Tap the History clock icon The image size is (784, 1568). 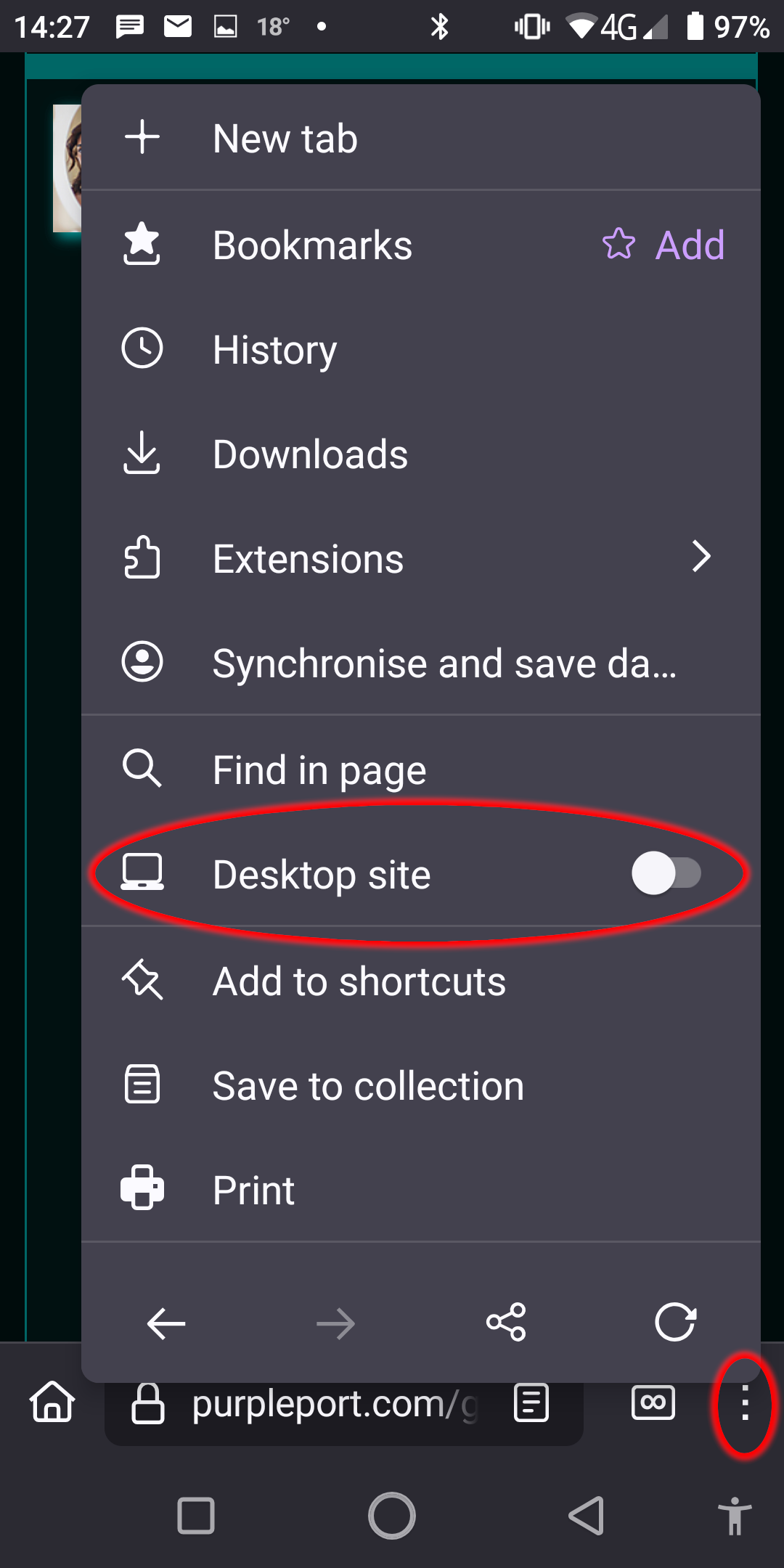coord(142,348)
